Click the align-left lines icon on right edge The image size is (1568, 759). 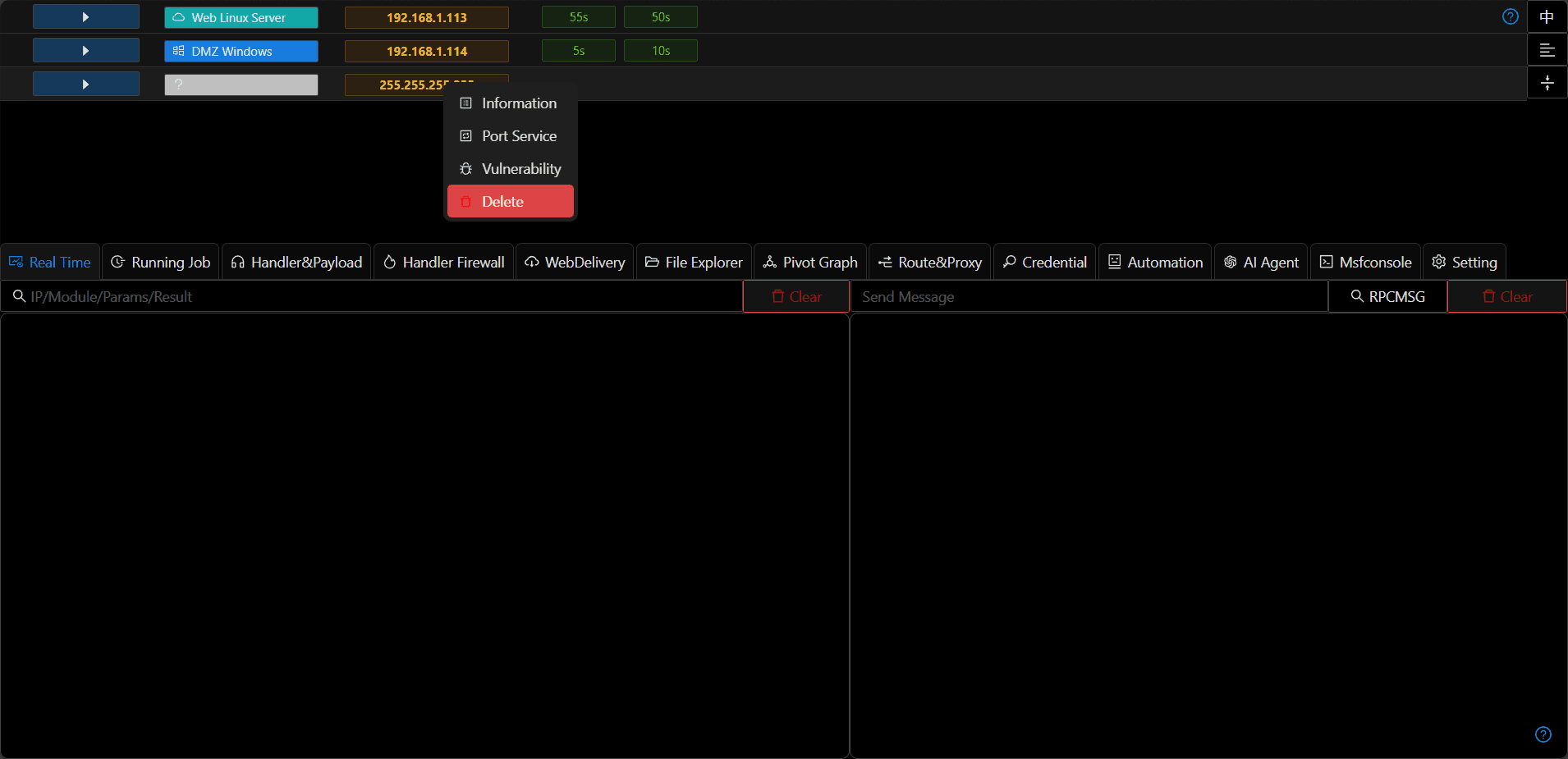(x=1547, y=50)
